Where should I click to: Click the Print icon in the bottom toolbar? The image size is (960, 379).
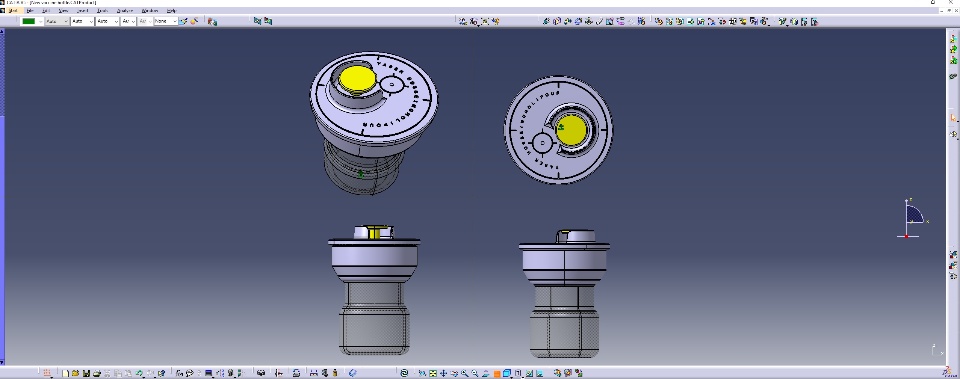pos(97,373)
